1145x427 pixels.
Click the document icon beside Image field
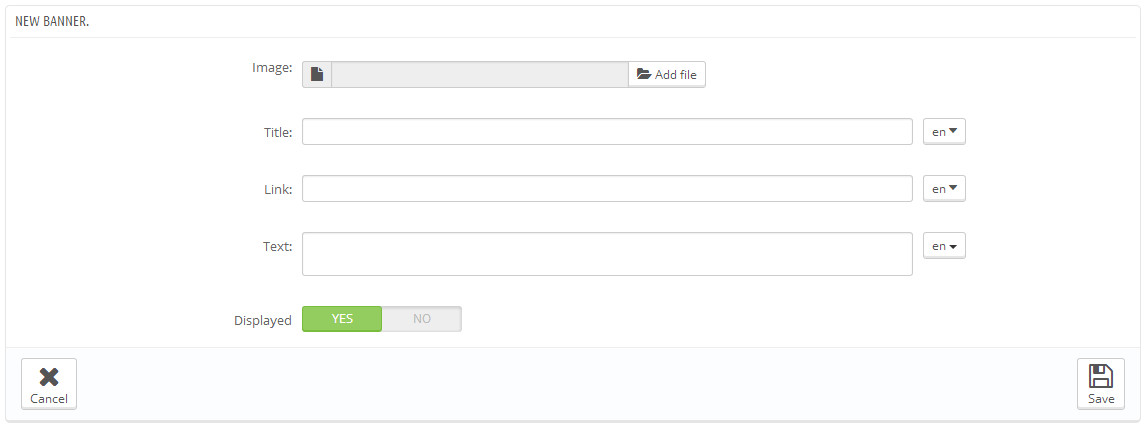pyautogui.click(x=317, y=74)
